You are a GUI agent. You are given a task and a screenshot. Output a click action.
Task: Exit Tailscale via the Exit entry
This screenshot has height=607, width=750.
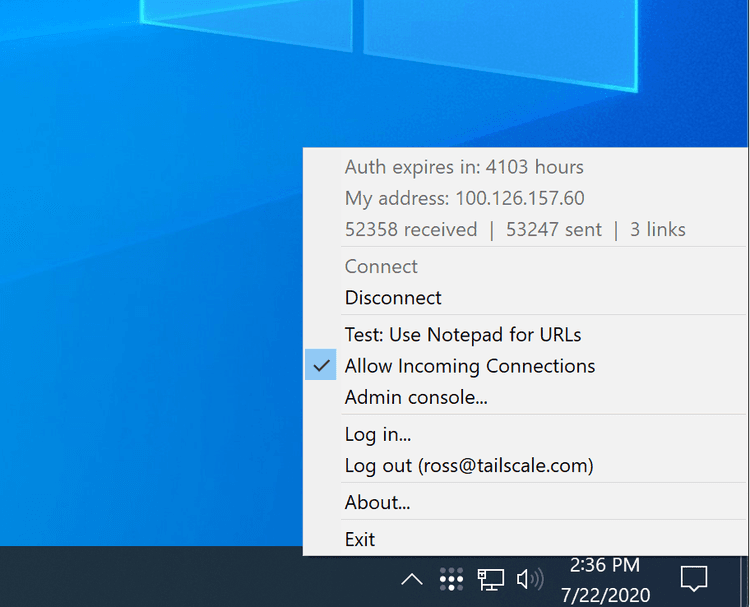(360, 539)
